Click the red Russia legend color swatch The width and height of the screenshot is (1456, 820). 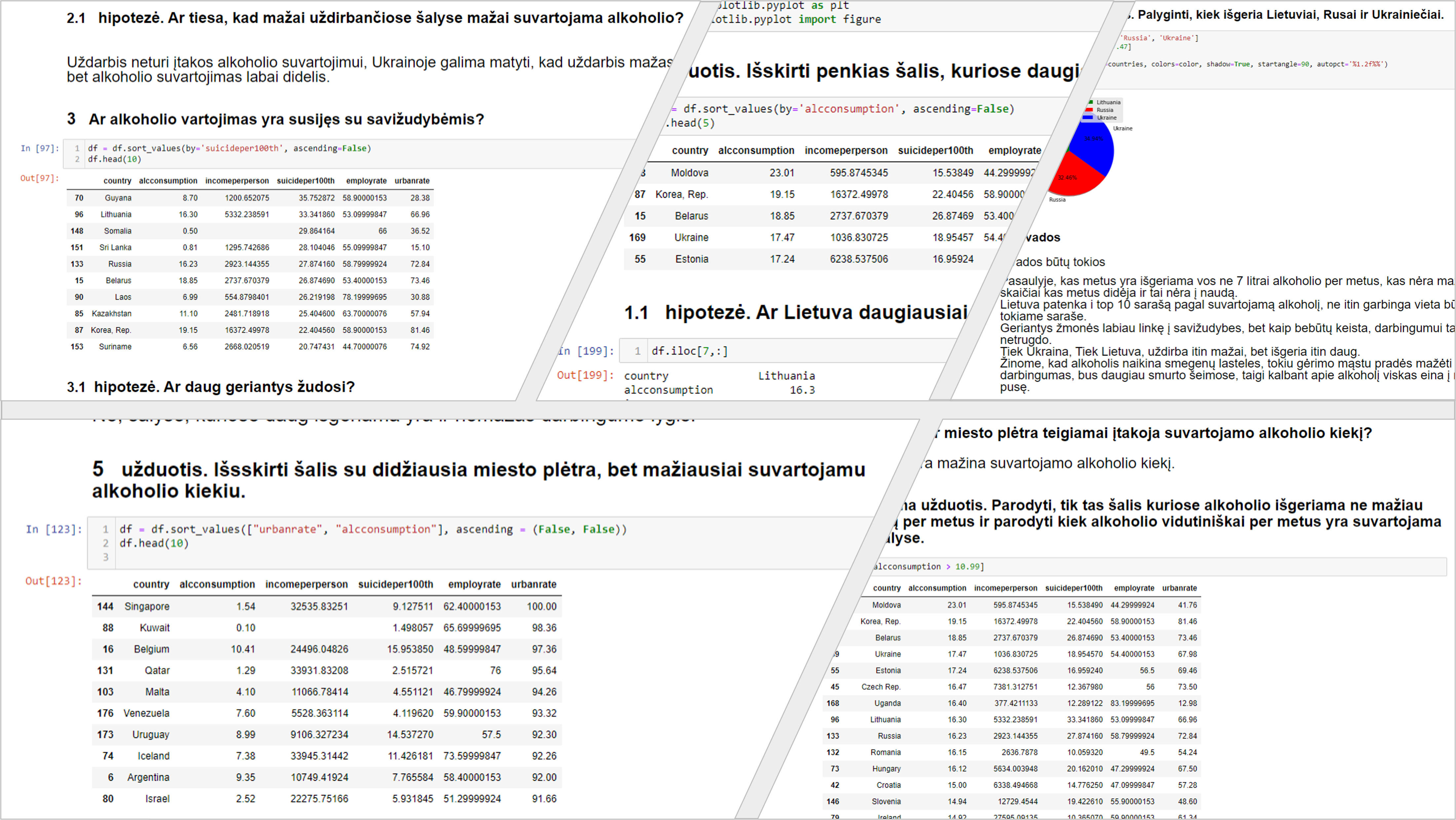pos(1089,110)
